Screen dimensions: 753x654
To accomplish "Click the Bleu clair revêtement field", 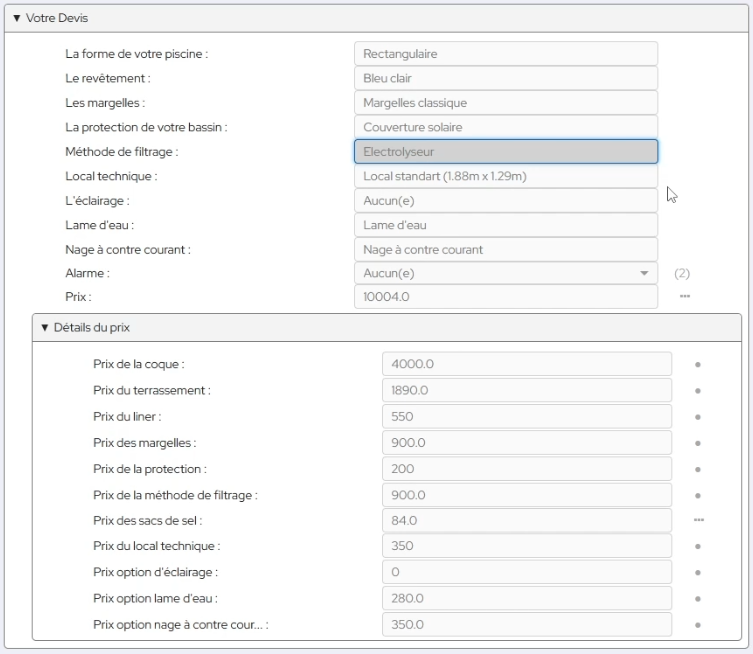I will pyautogui.click(x=506, y=78).
